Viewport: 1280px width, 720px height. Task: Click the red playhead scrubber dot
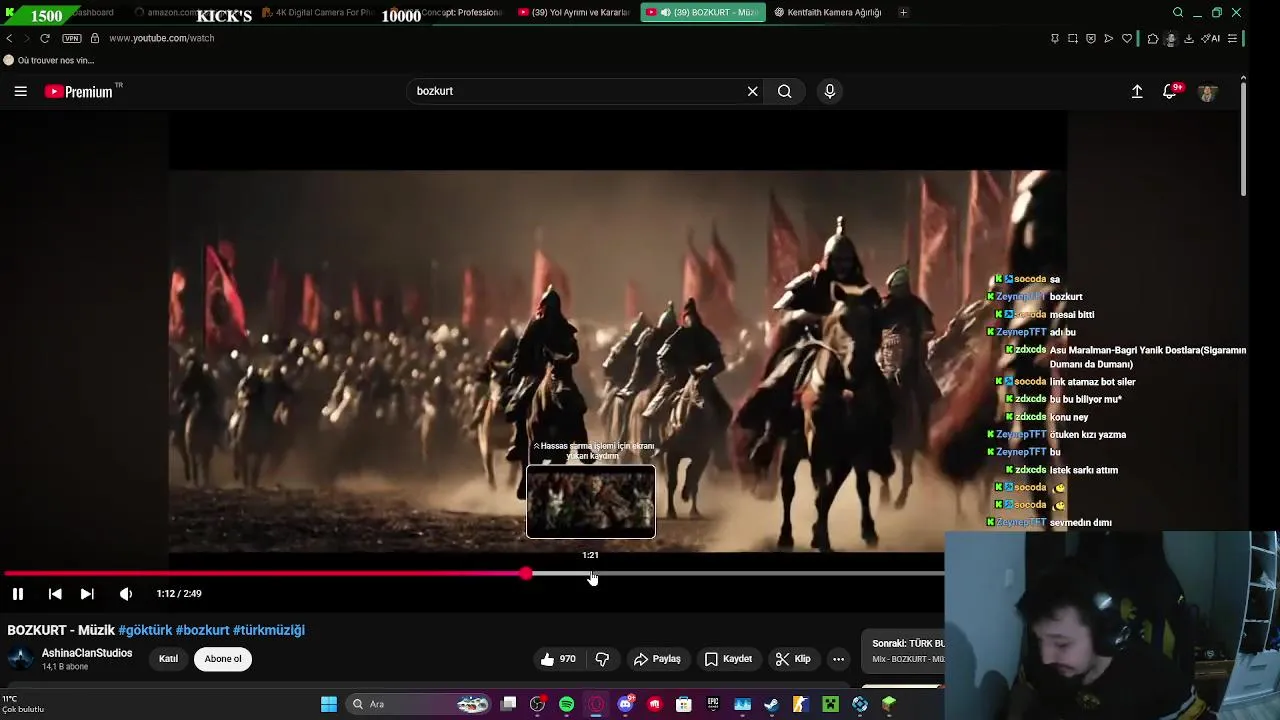coord(526,574)
